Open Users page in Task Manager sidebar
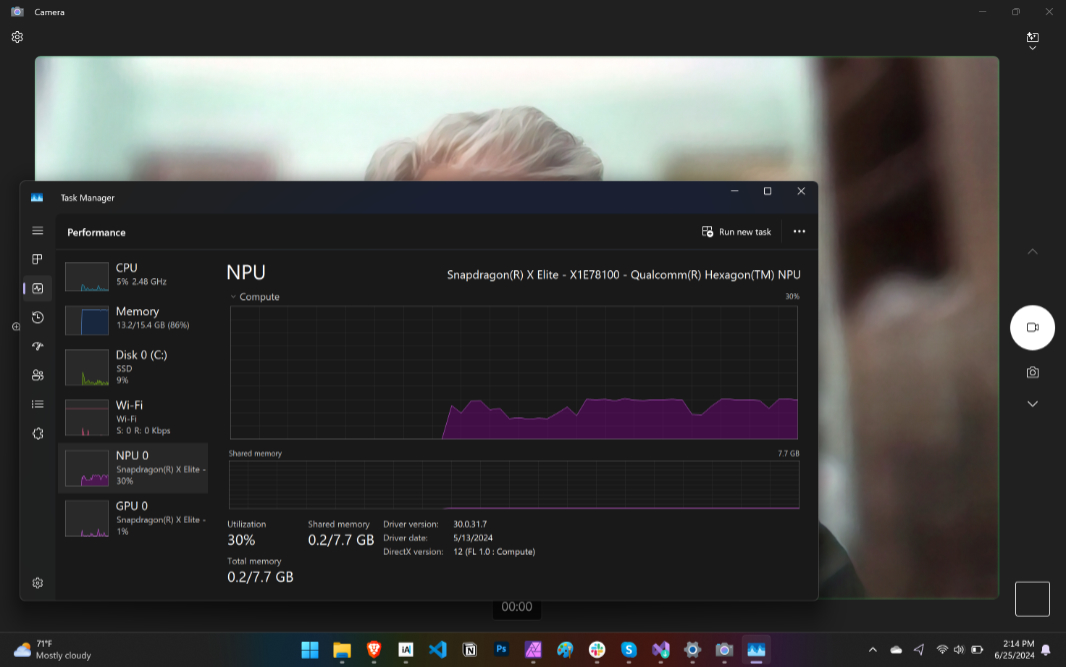The width and height of the screenshot is (1066, 667). 37,375
